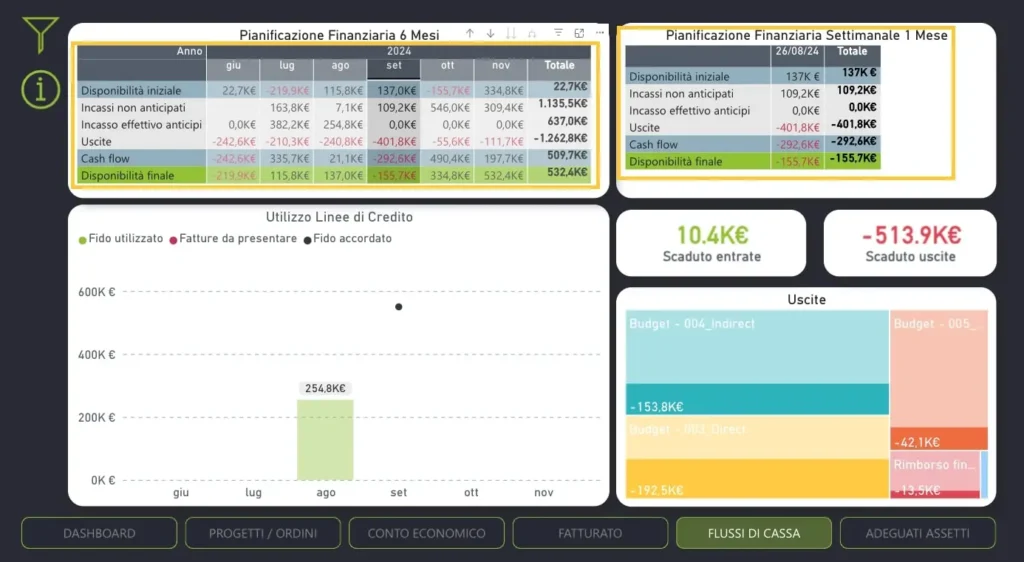Viewport: 1024px width, 562px height.
Task: Click the black Fido accordato dot at set
Action: pyautogui.click(x=398, y=307)
